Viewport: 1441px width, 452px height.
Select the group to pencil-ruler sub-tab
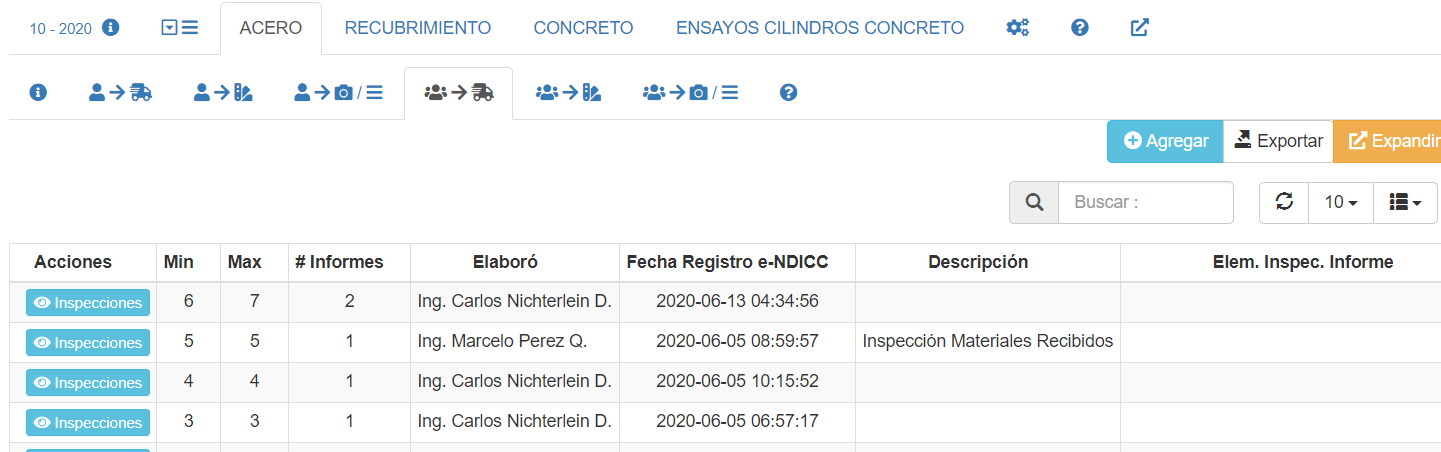[568, 93]
